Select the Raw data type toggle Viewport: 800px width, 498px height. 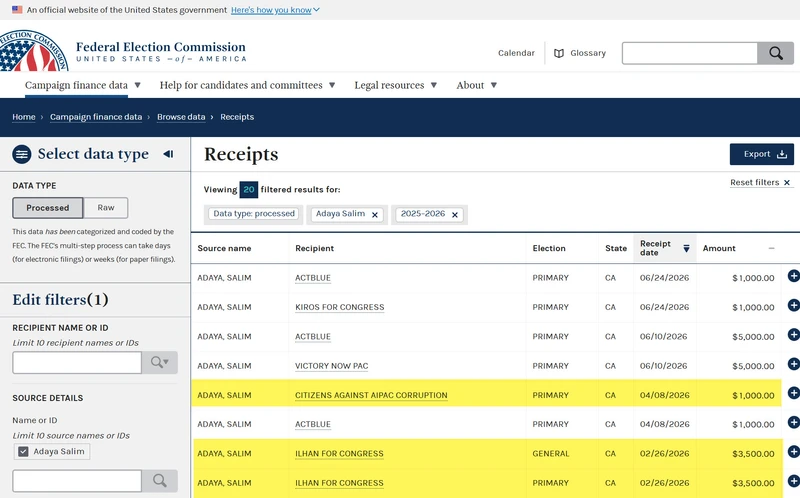tap(106, 208)
